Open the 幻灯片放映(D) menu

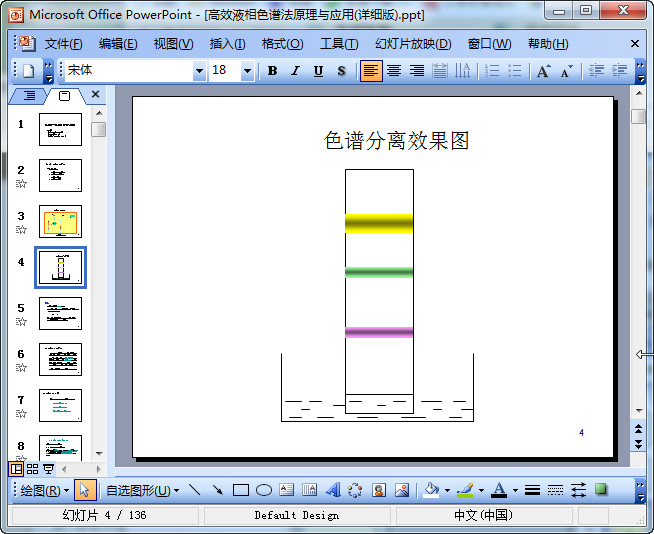pos(413,43)
